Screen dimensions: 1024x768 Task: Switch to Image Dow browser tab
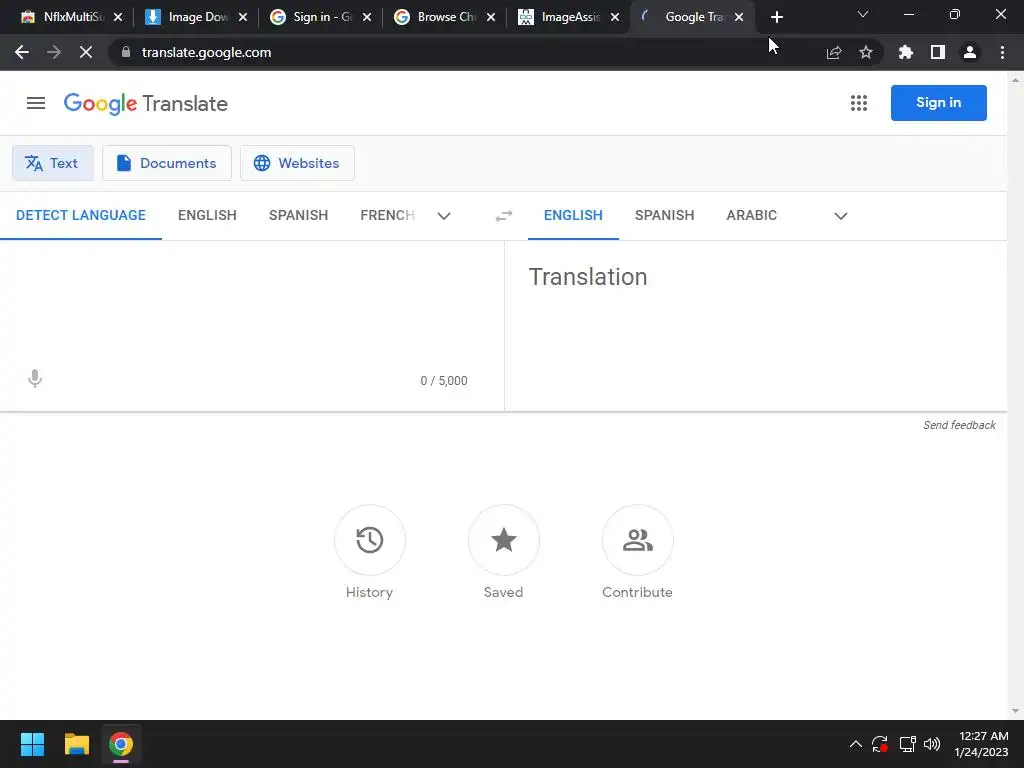point(186,18)
